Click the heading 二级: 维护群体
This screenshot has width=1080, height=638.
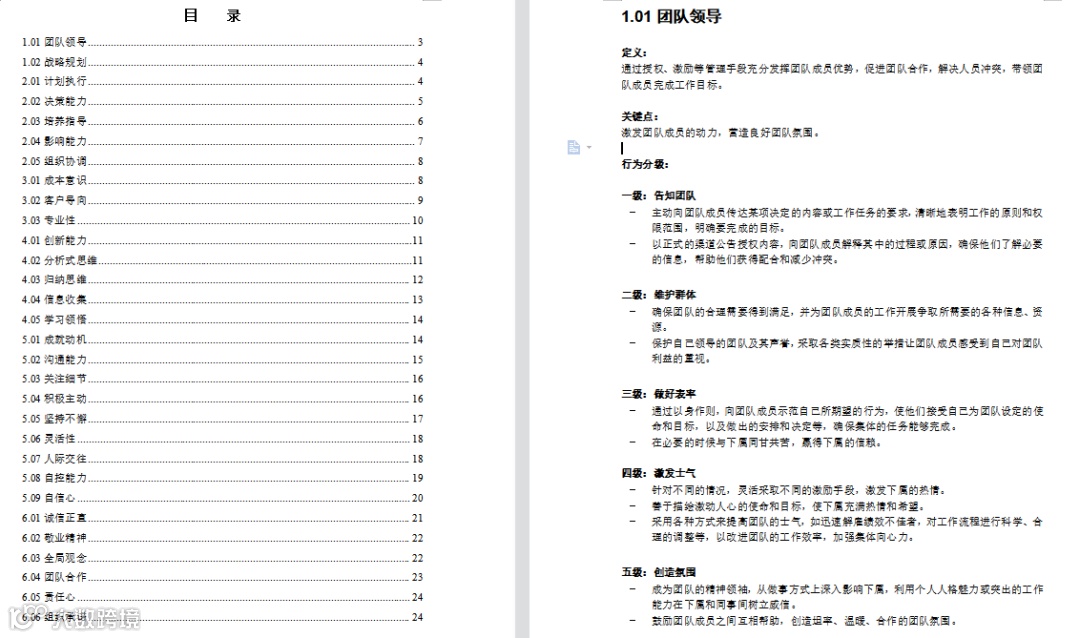[658, 295]
